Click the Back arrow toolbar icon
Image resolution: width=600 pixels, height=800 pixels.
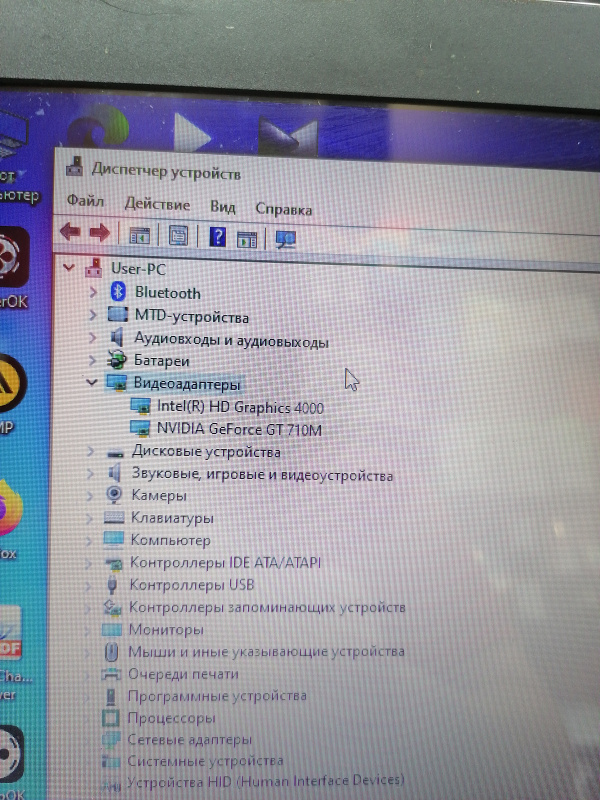(x=70, y=232)
